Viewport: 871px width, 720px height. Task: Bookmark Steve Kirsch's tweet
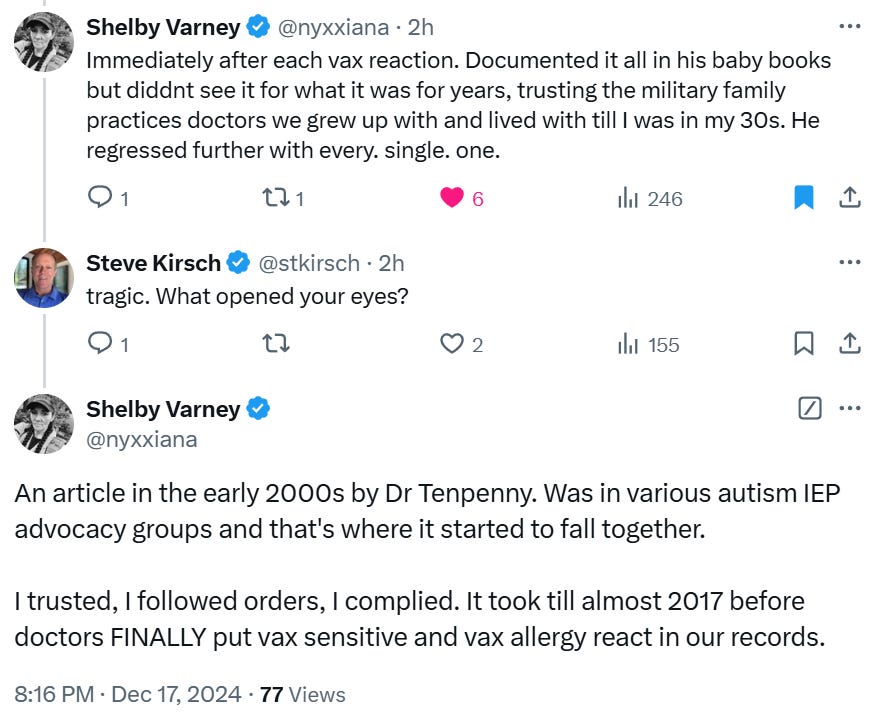804,344
